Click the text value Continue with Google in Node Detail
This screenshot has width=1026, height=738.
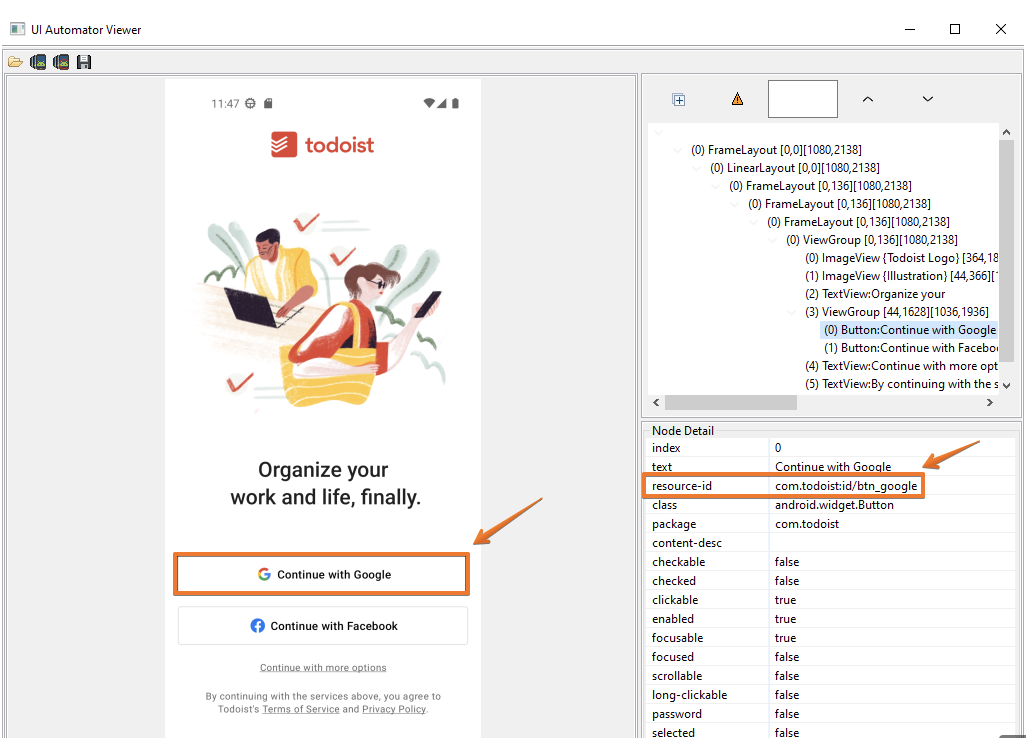coord(833,466)
